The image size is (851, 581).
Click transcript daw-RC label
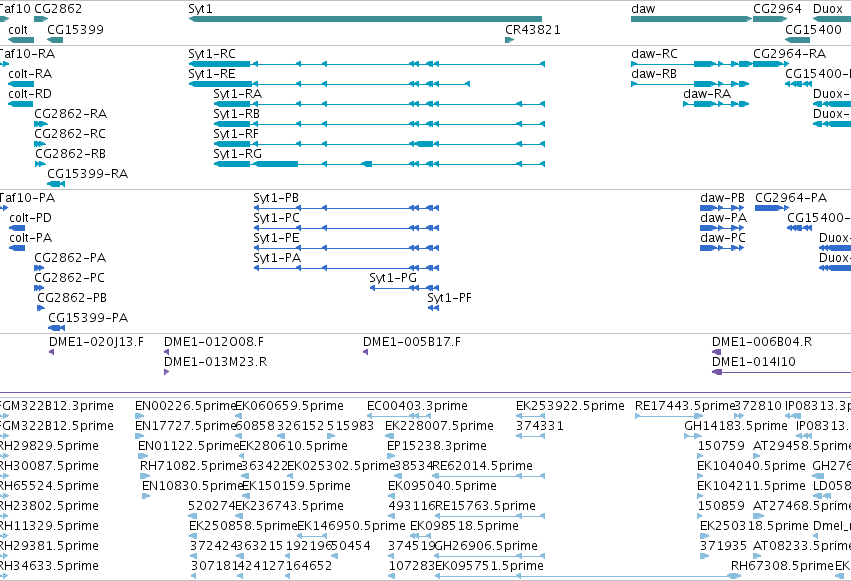pyautogui.click(x=654, y=54)
